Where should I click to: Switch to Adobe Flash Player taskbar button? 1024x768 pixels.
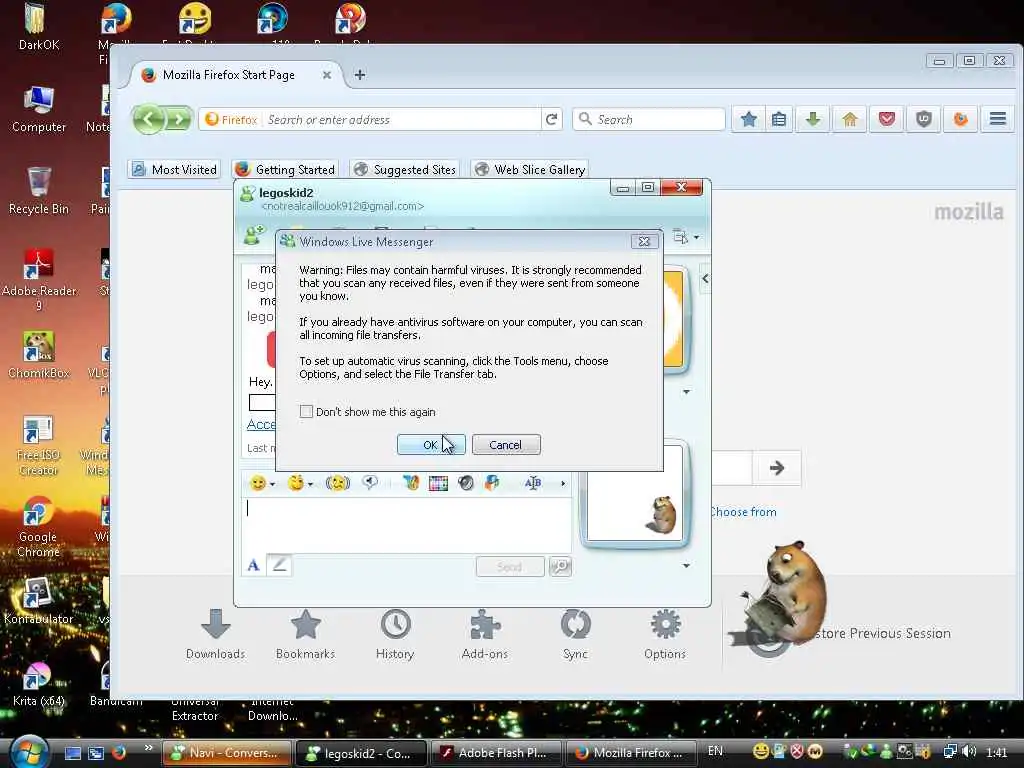pos(496,753)
